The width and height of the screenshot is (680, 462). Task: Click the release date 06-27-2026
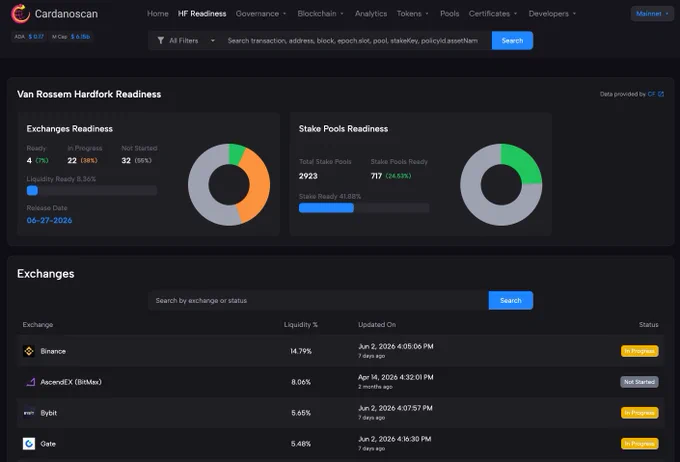pos(49,220)
